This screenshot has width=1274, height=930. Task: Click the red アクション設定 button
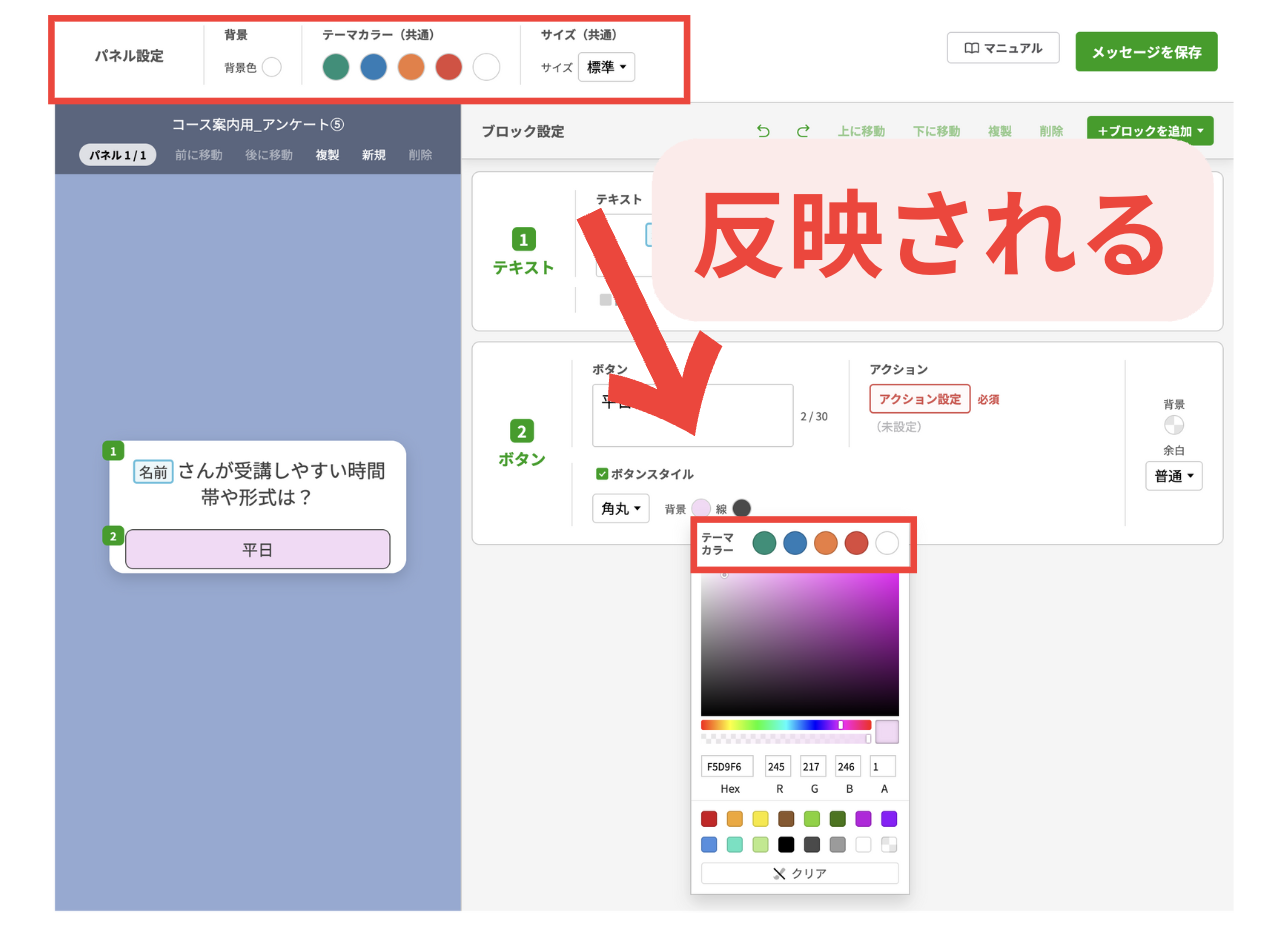[919, 399]
